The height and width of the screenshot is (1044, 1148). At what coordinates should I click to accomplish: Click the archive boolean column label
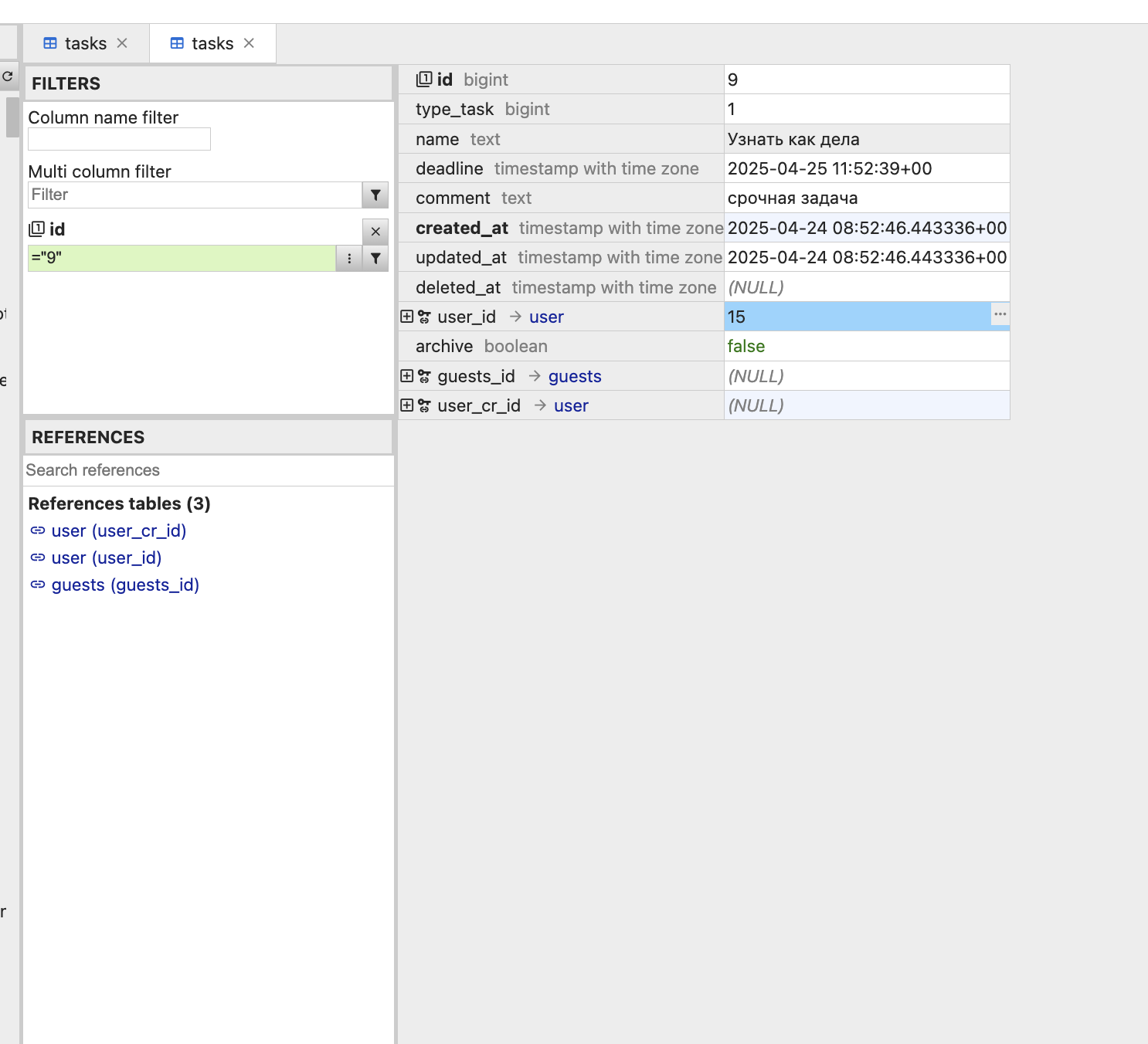[481, 346]
